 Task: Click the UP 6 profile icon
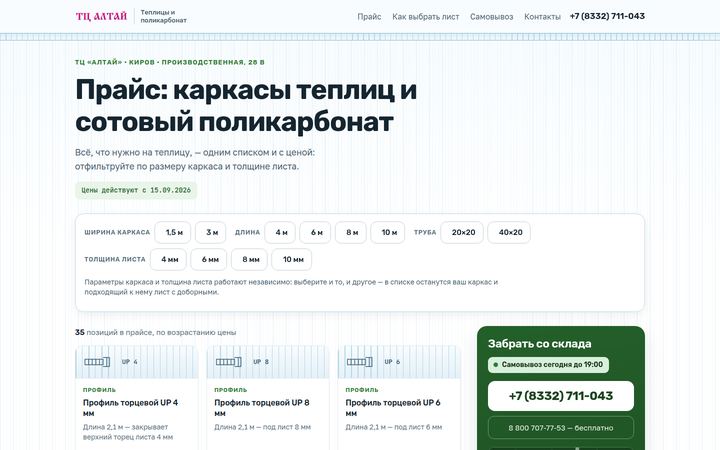point(360,362)
